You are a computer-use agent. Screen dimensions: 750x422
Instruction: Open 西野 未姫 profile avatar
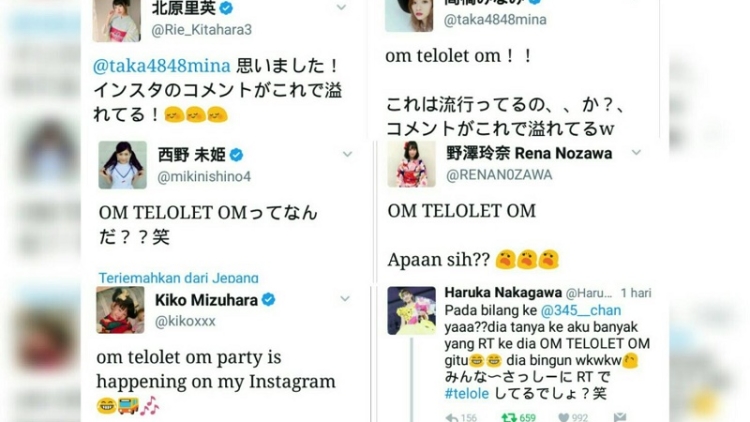[122, 165]
